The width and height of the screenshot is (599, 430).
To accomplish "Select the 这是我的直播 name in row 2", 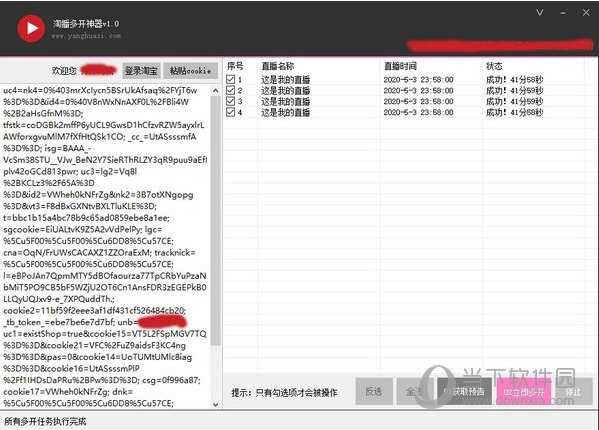I will (285, 91).
